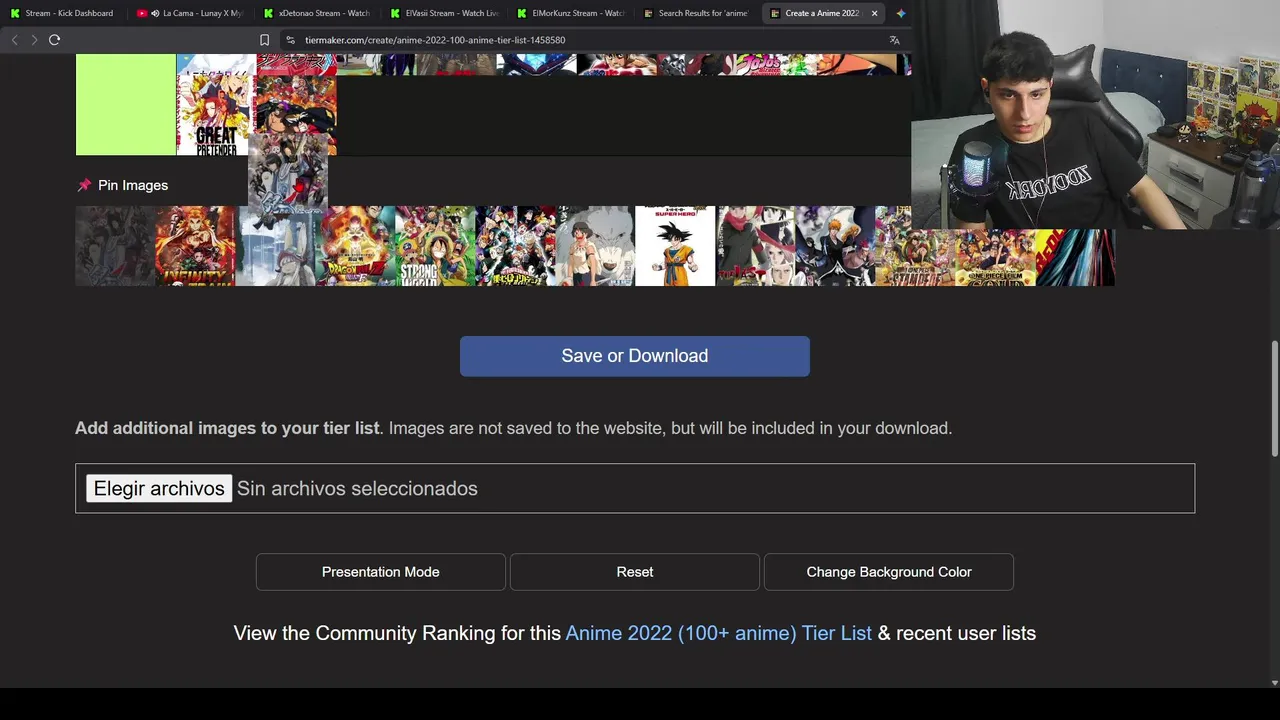Screen dimensions: 1280x720
Task: Bookmark this page with the bookmark icon
Action: 264,40
